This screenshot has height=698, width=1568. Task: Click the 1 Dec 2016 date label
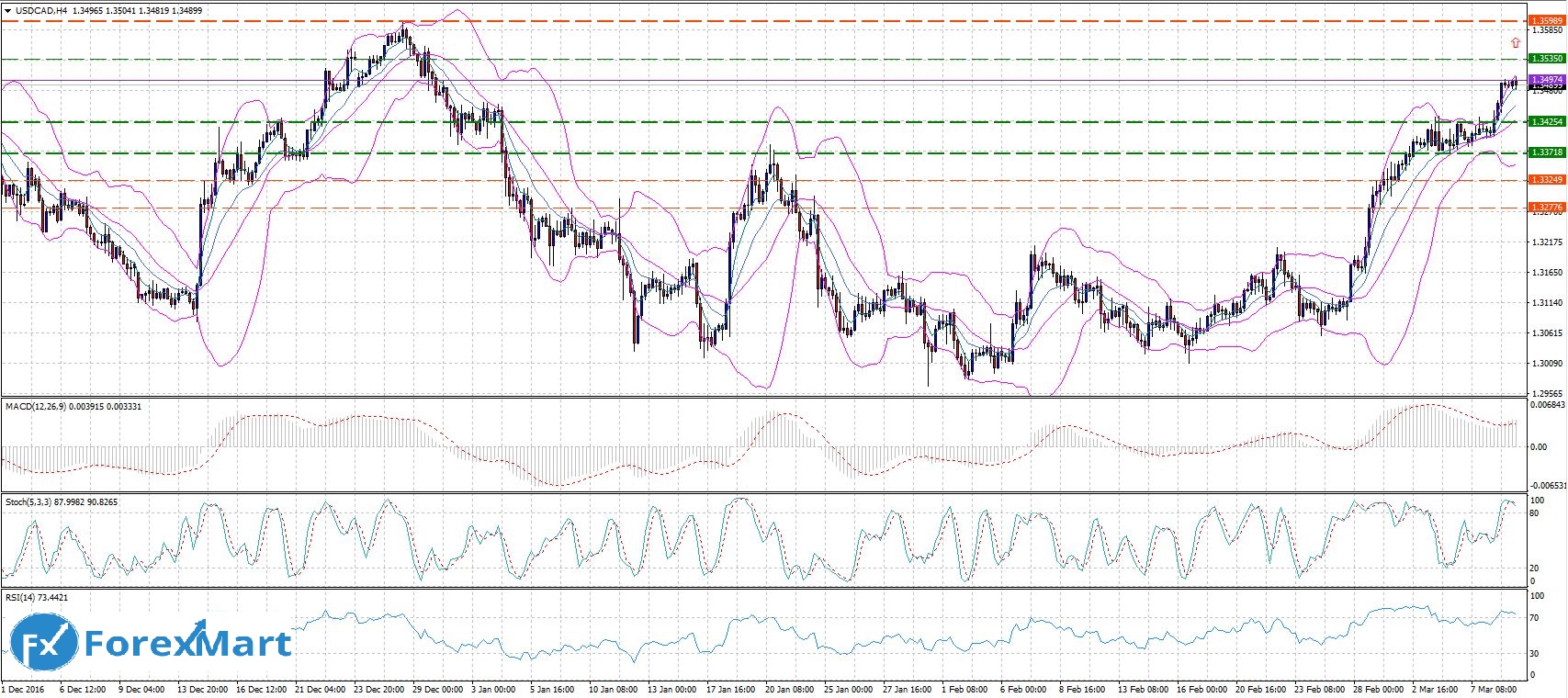23,689
